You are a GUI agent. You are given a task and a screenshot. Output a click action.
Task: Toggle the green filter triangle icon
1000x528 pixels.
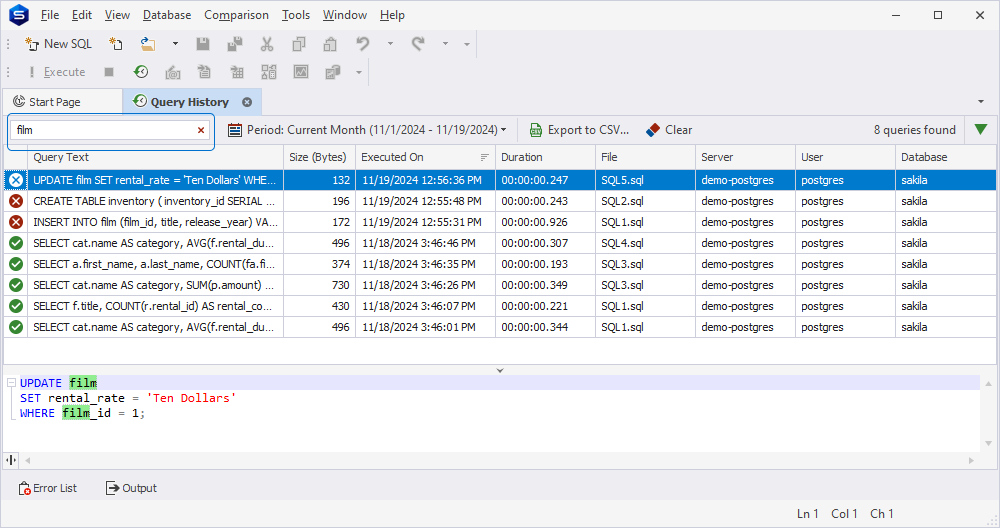click(x=981, y=130)
